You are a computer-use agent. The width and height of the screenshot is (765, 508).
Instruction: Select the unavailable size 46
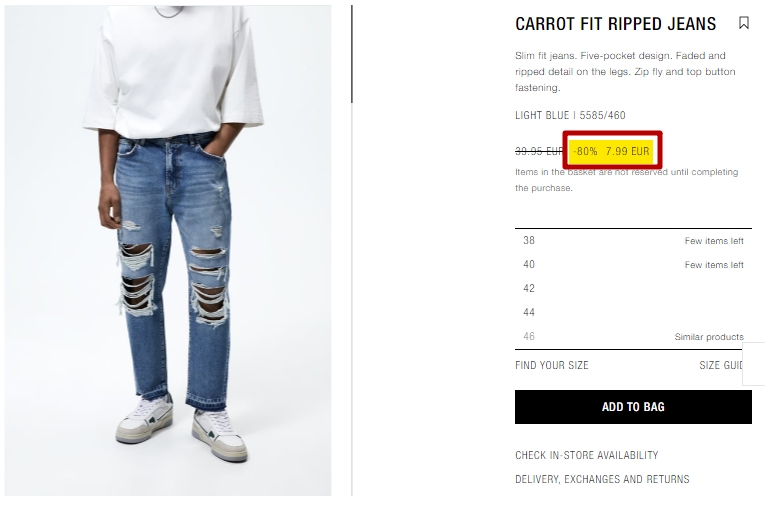tap(529, 336)
